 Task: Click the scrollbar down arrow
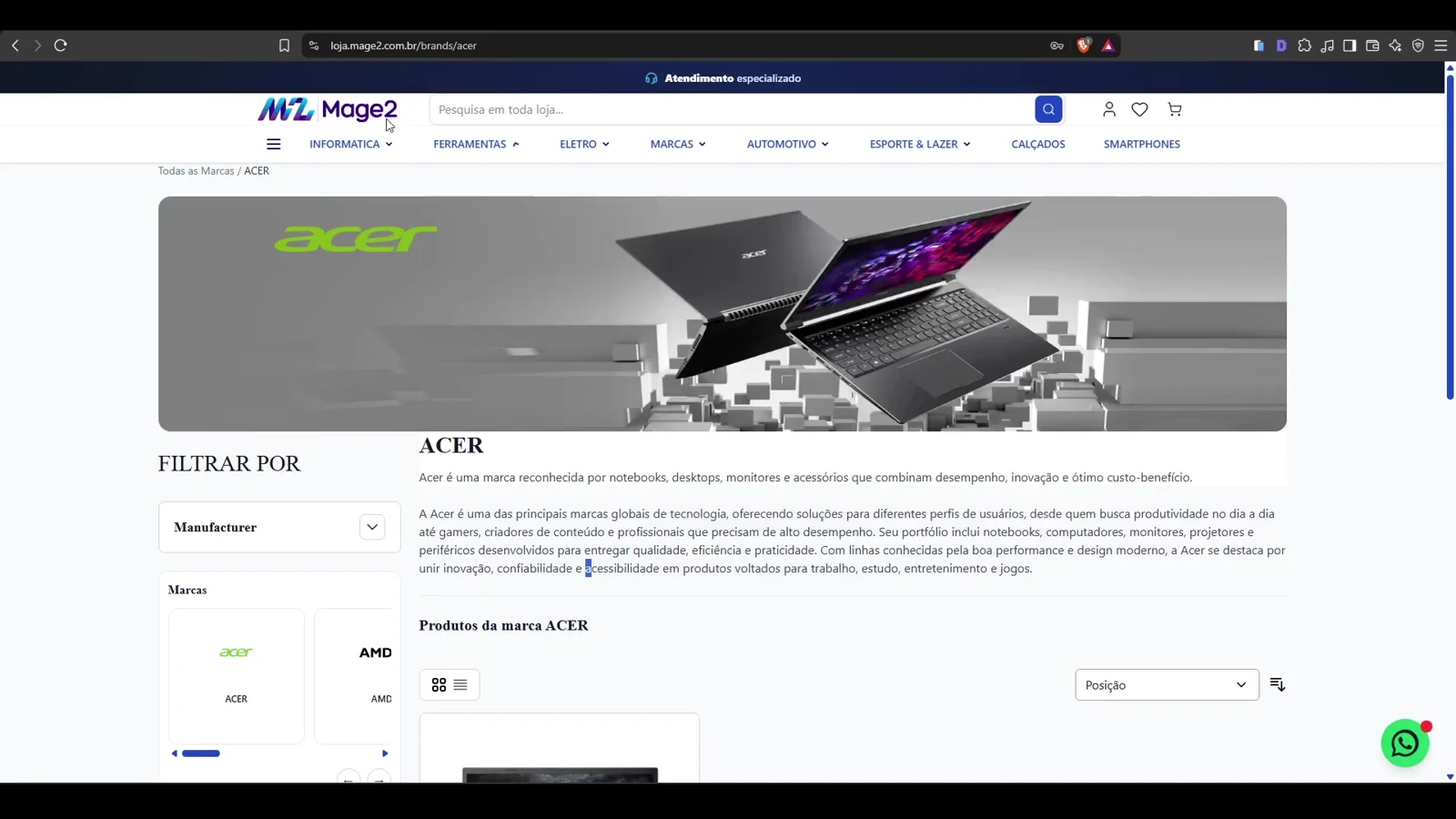click(x=1451, y=777)
